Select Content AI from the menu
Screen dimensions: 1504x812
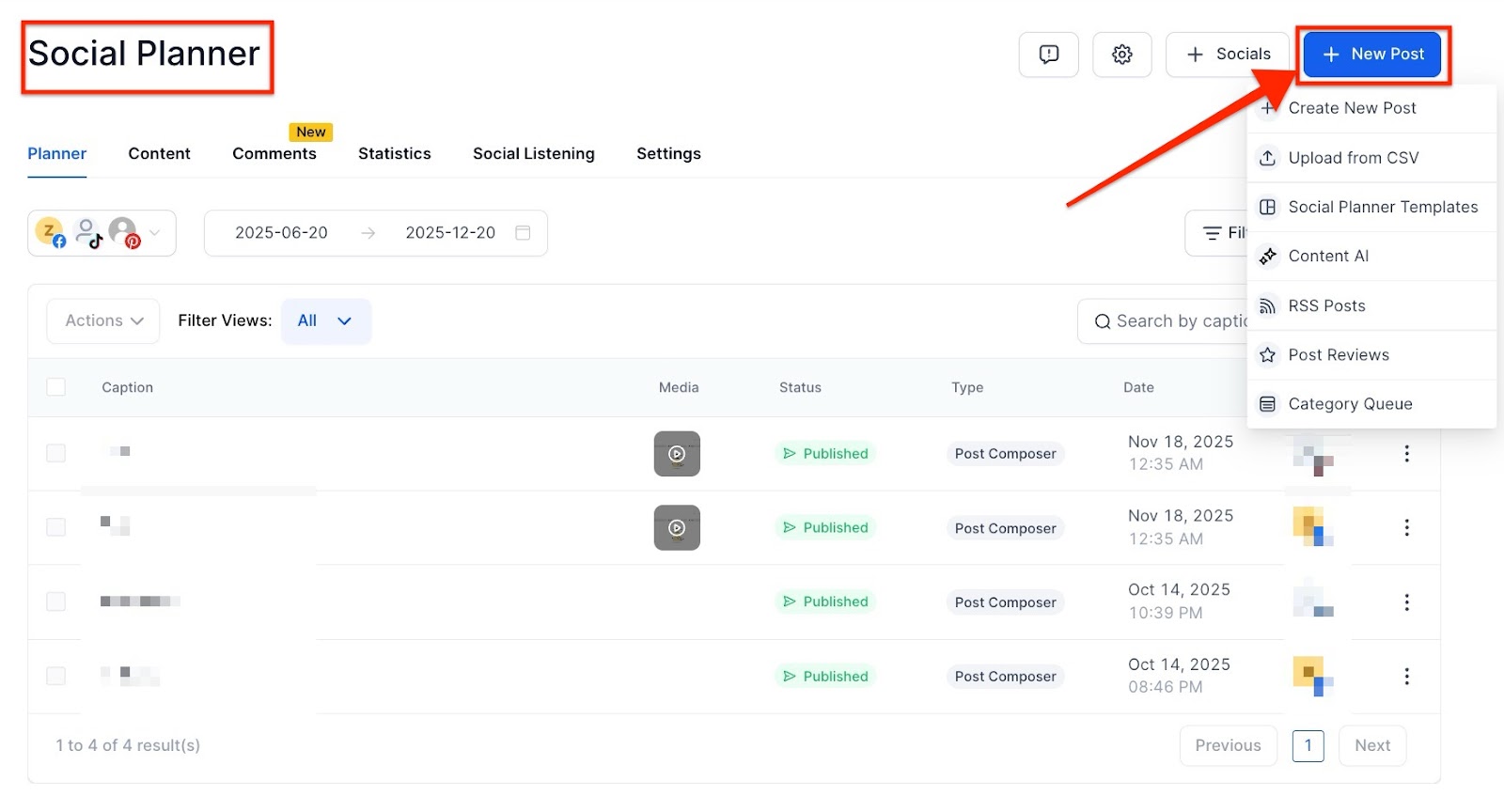1327,257
